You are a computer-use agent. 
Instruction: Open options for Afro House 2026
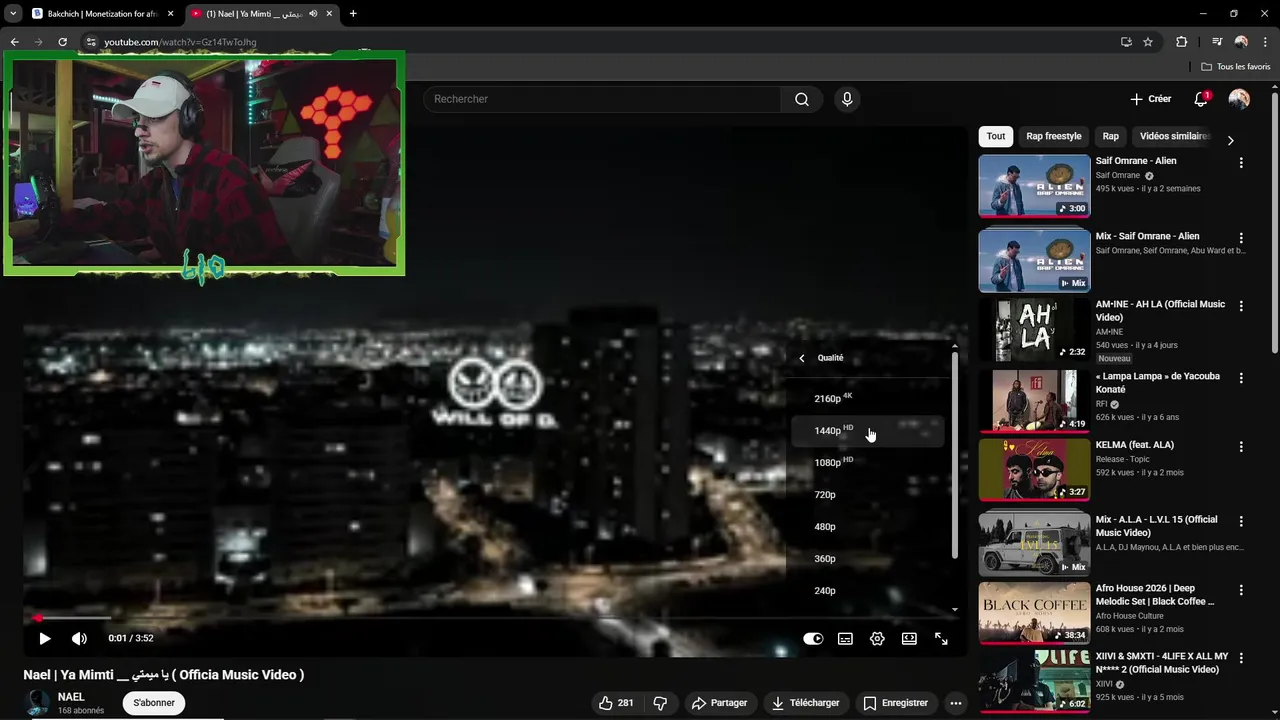point(1241,590)
